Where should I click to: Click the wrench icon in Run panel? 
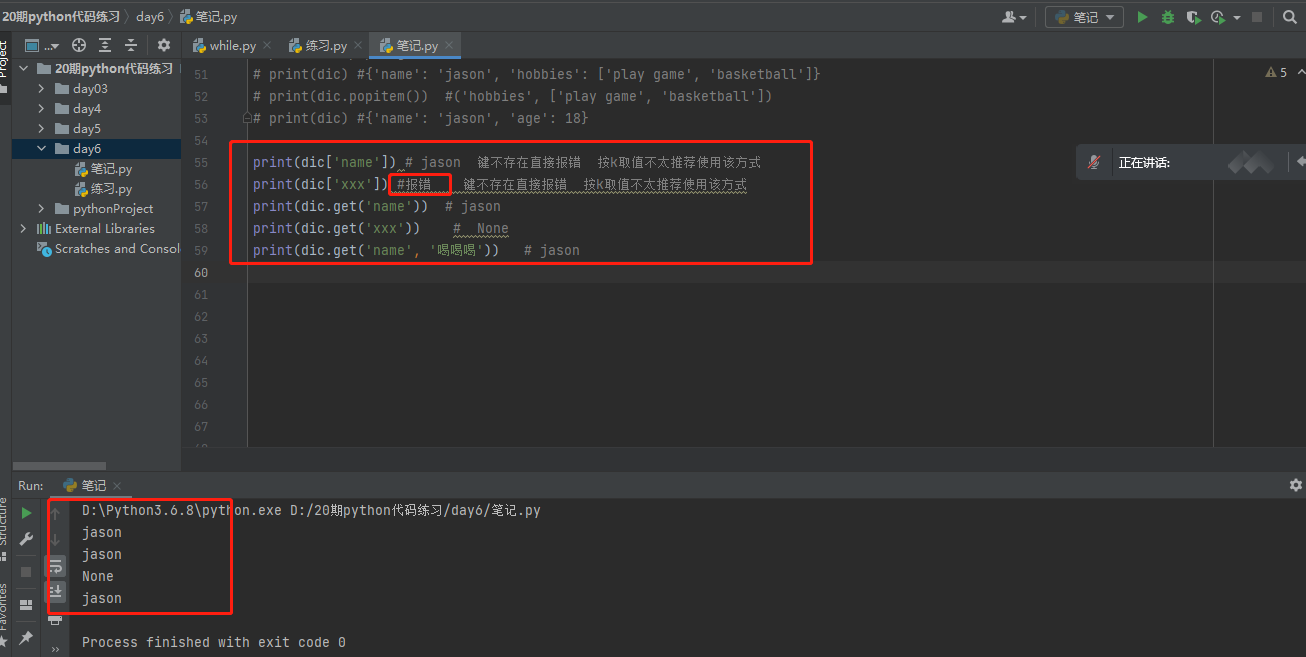(26, 539)
